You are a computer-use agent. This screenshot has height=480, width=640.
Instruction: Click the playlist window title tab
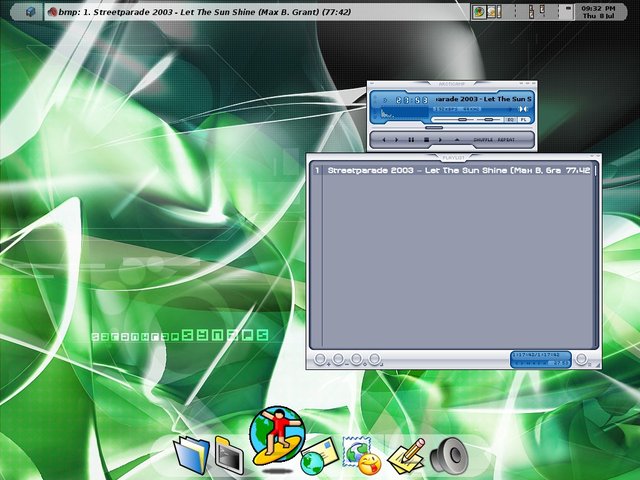[x=453, y=157]
